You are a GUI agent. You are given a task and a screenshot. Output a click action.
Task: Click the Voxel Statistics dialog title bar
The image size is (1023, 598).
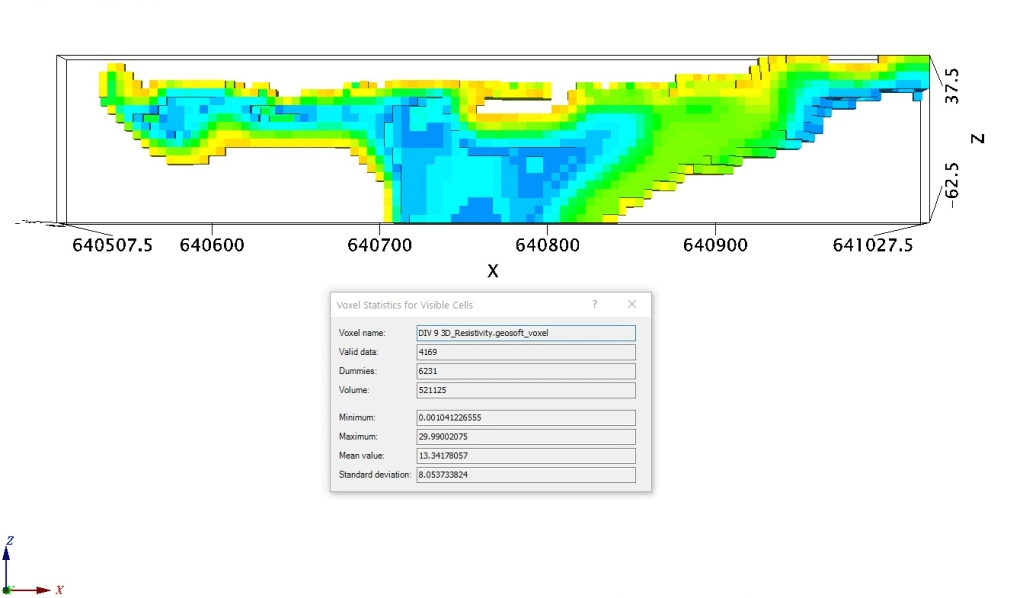450,304
